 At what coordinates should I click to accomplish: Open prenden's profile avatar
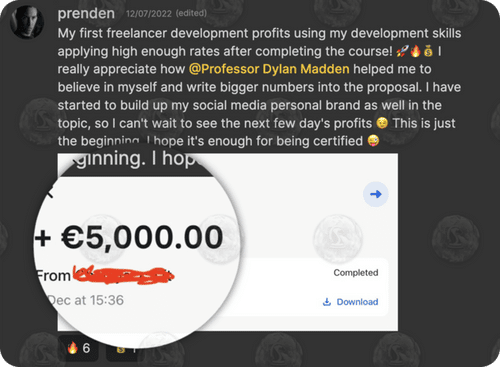click(27, 22)
